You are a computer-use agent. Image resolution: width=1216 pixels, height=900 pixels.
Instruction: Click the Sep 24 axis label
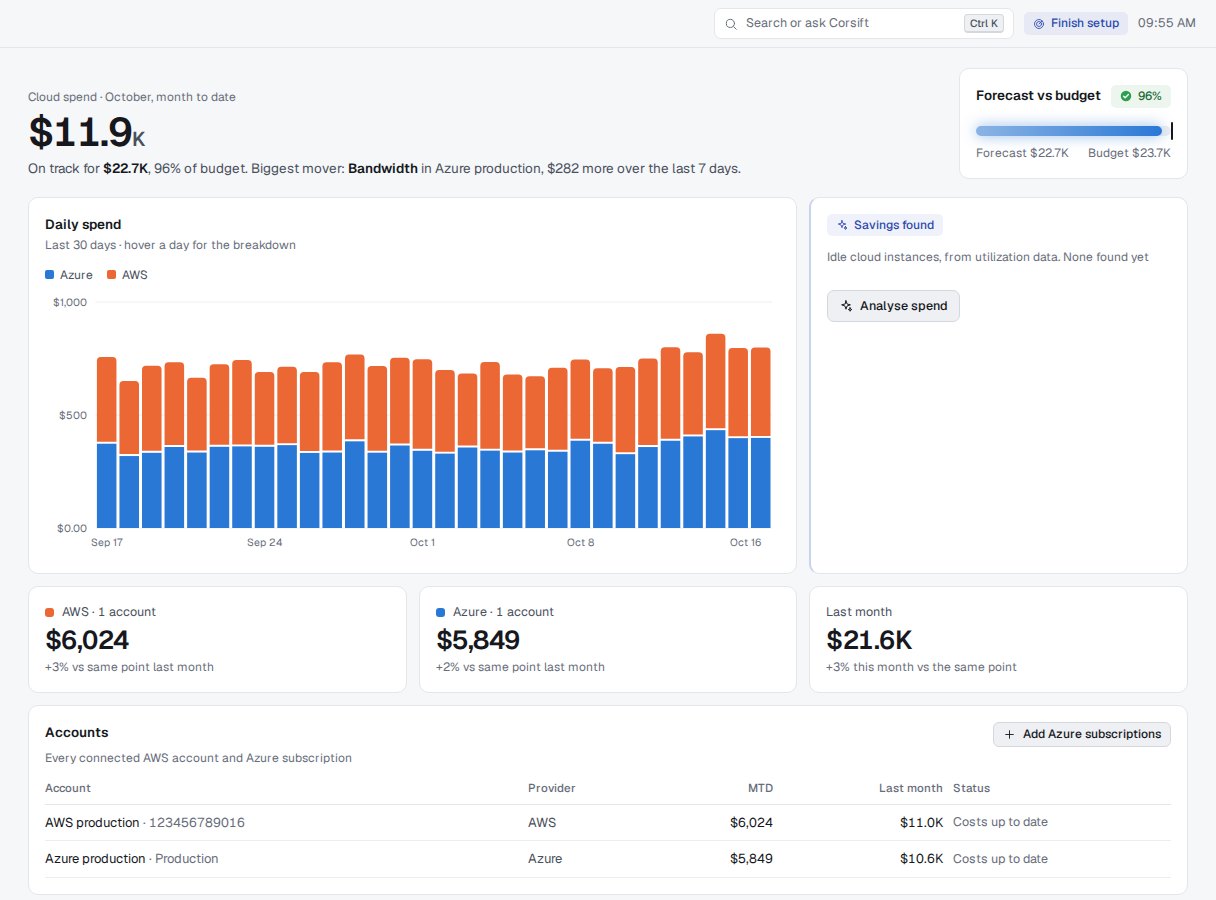click(x=265, y=543)
